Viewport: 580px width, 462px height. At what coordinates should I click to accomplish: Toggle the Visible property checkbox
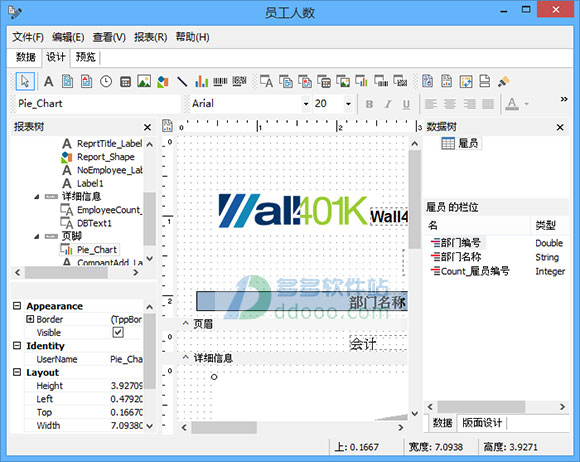coord(118,333)
